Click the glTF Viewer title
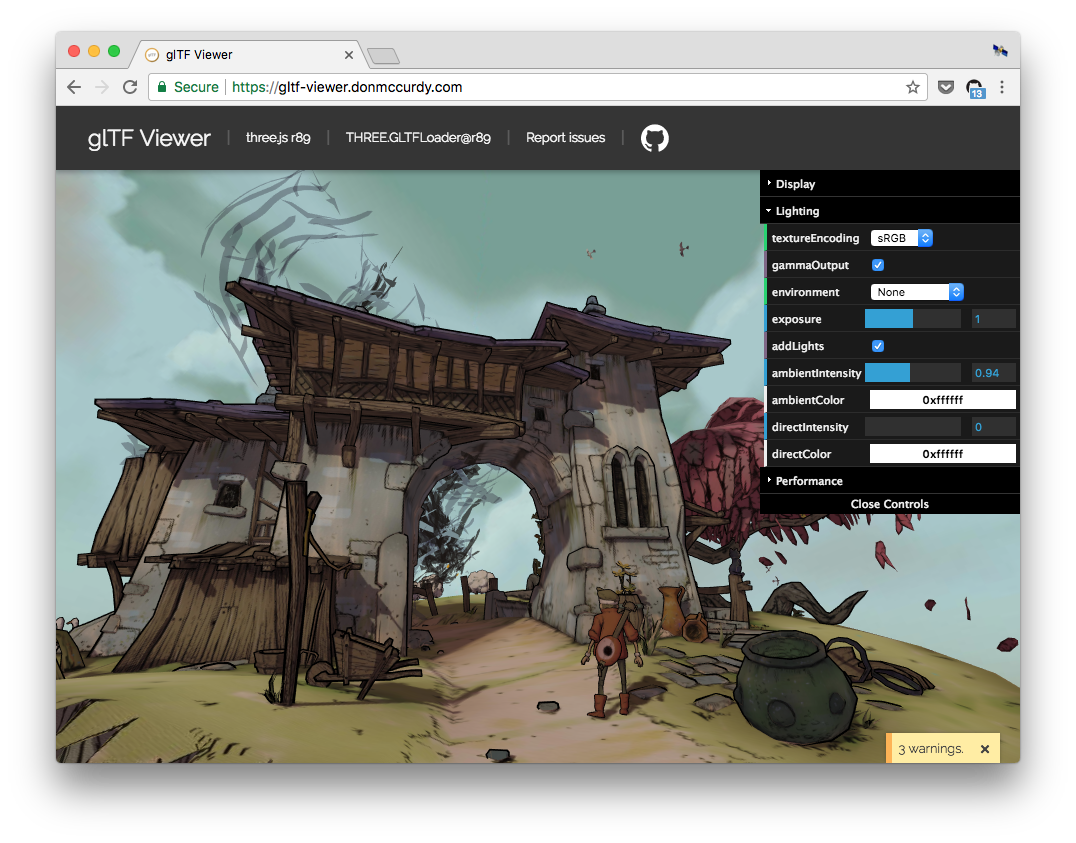Viewport: 1076px width, 843px height. pos(149,138)
